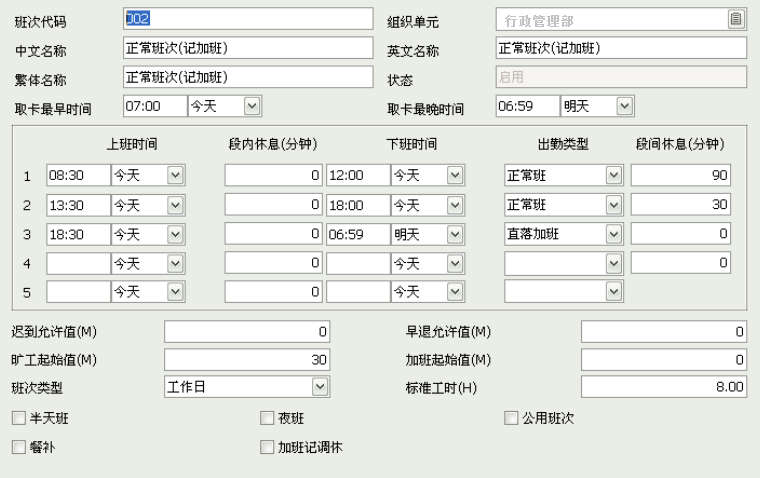This screenshot has height=478, width=760.
Task: Enable the 夜班 checkbox
Action: coord(267,418)
